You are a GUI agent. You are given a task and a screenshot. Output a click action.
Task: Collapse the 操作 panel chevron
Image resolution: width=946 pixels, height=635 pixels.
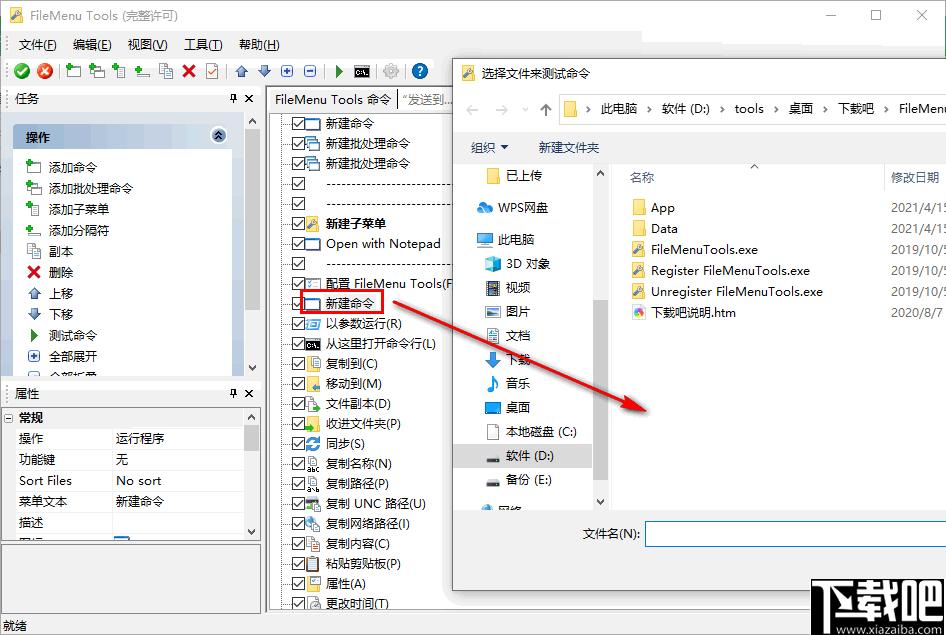point(218,135)
